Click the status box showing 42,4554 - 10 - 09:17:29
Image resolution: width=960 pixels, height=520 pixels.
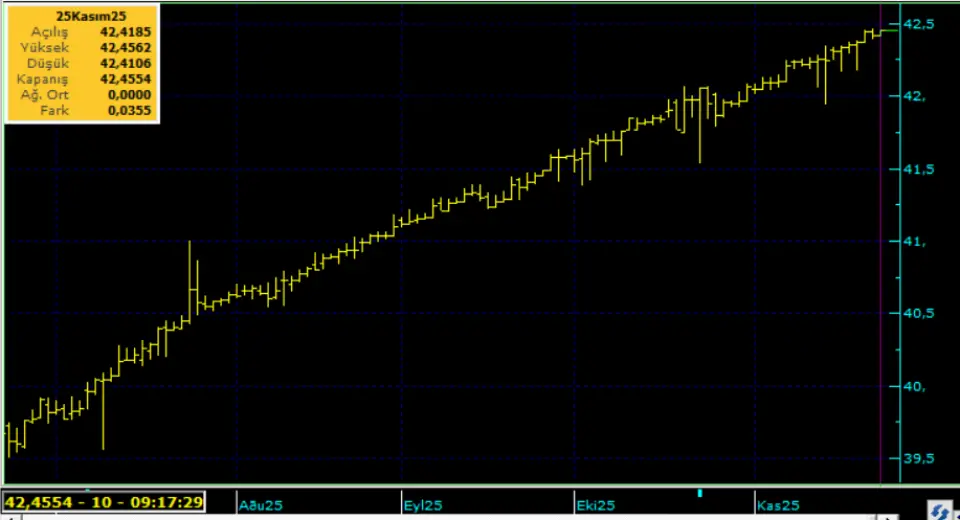pyautogui.click(x=104, y=502)
